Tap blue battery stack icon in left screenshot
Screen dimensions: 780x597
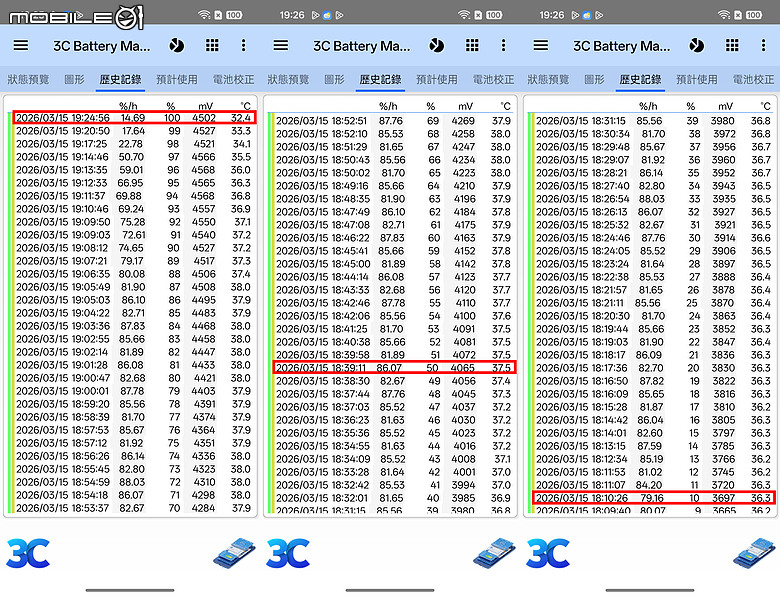[234, 553]
